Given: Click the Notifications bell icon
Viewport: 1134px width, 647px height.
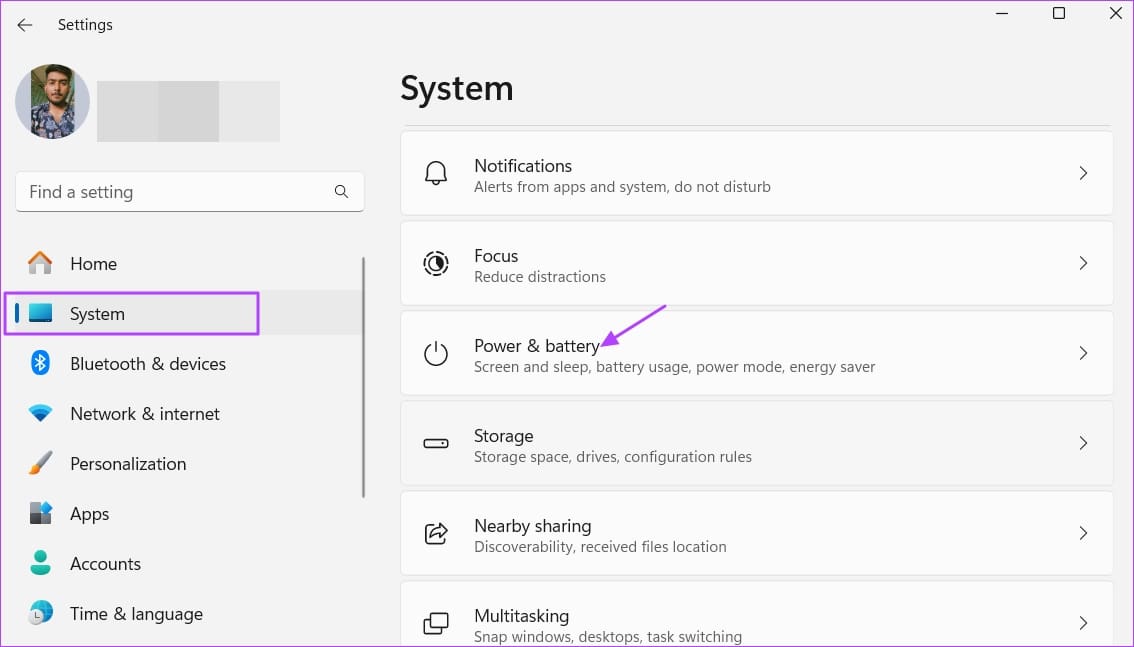Looking at the screenshot, I should pos(435,172).
